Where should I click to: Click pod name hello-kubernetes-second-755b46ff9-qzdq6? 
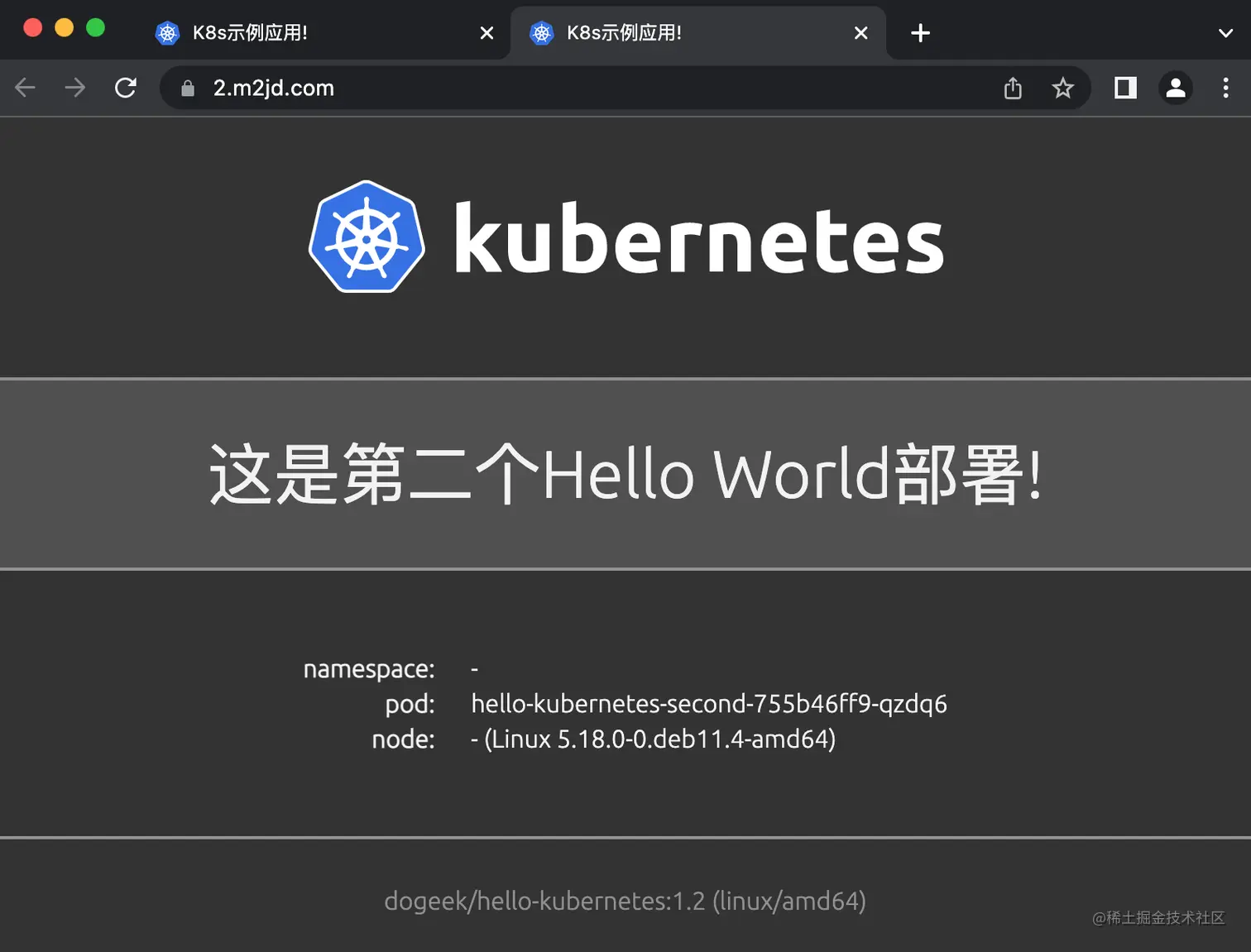click(x=709, y=704)
